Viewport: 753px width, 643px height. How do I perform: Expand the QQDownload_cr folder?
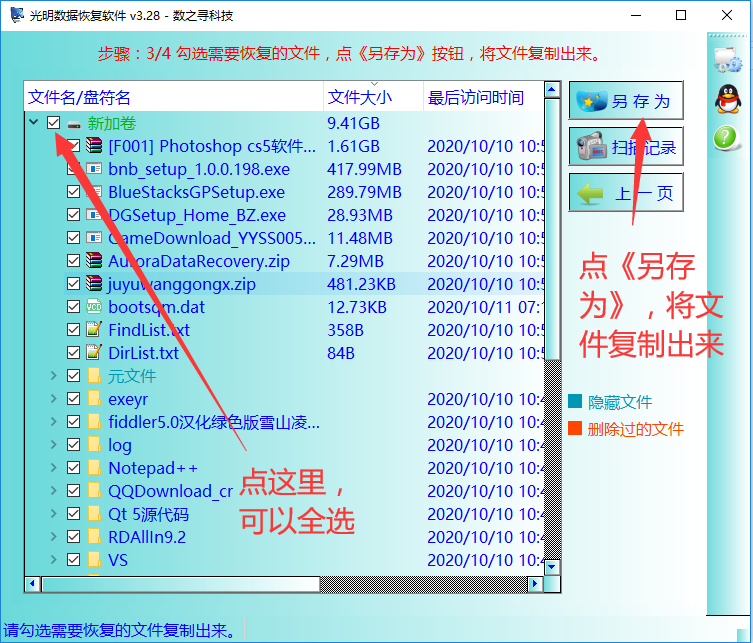tap(54, 491)
